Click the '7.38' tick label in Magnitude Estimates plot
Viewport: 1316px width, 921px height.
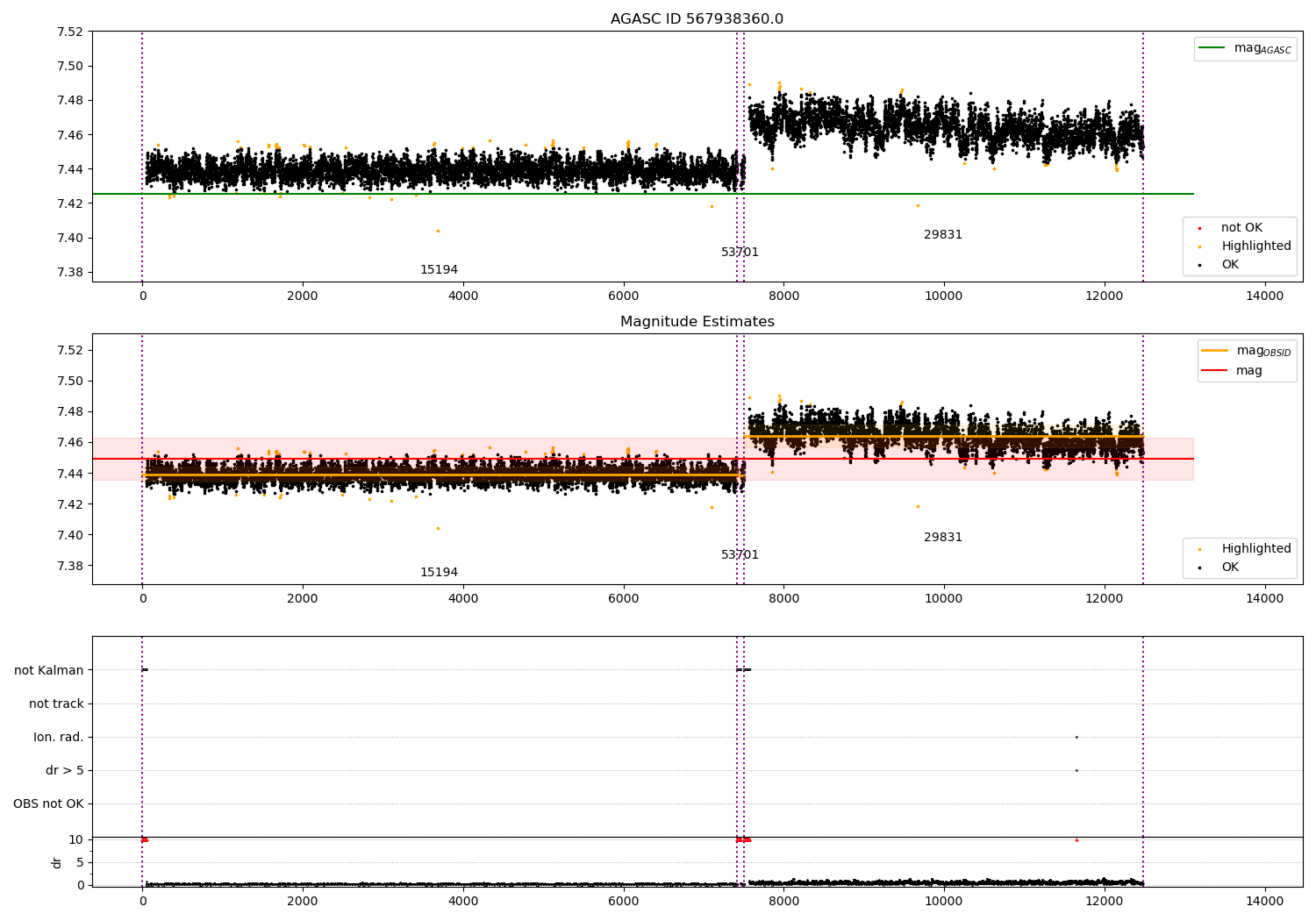click(x=69, y=567)
